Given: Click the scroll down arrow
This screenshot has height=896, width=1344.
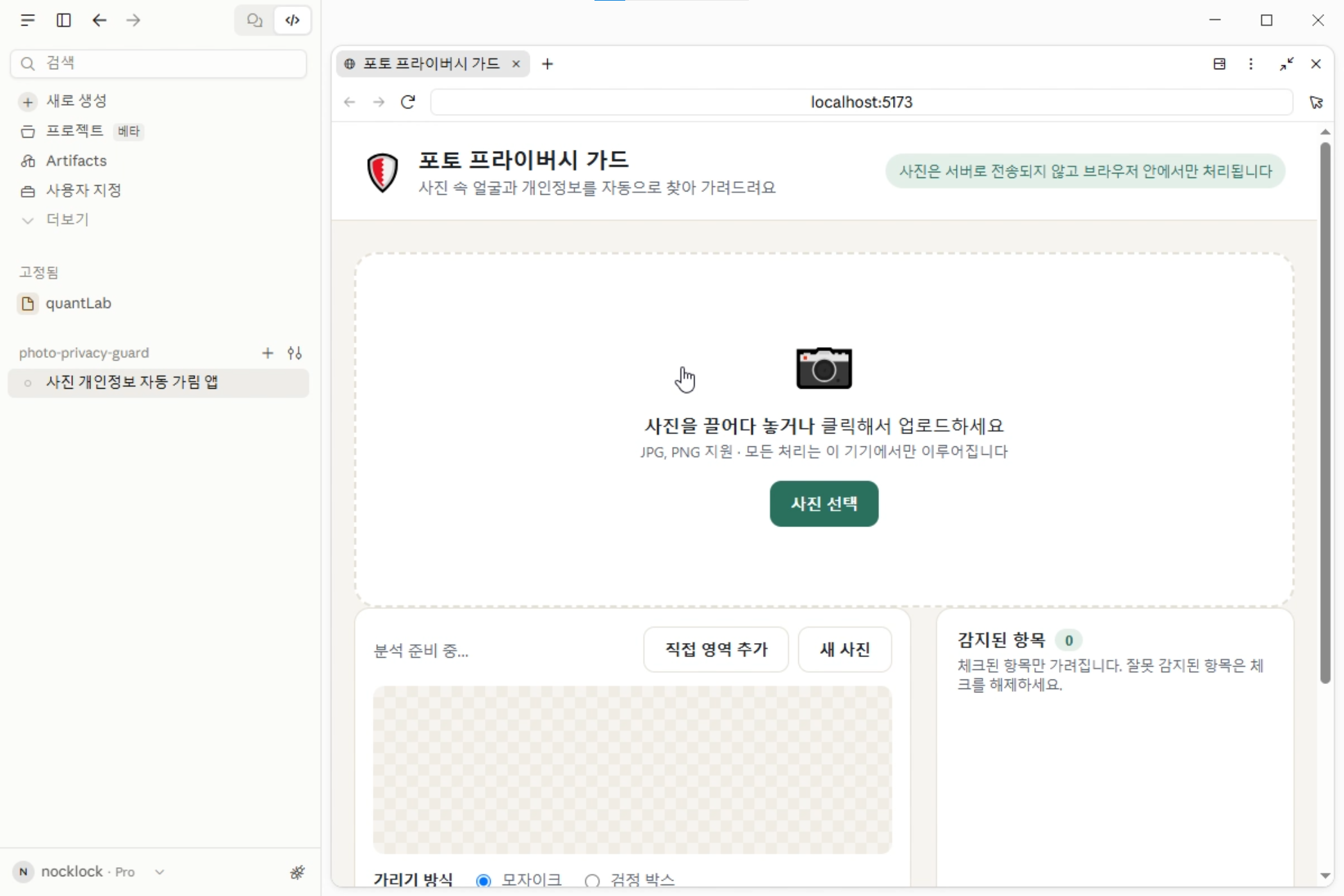Looking at the screenshot, I should pyautogui.click(x=1325, y=876).
